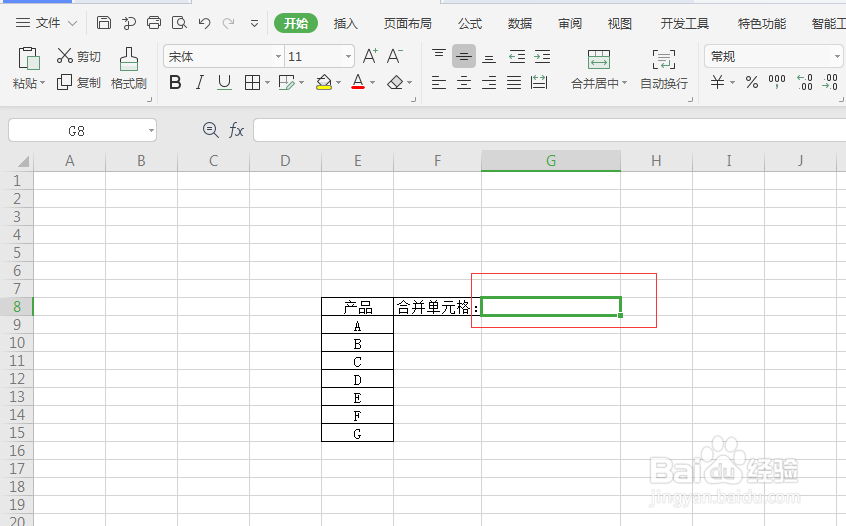Switch to the 开发工具 tab
Screen dimensions: 846x526
tap(685, 23)
